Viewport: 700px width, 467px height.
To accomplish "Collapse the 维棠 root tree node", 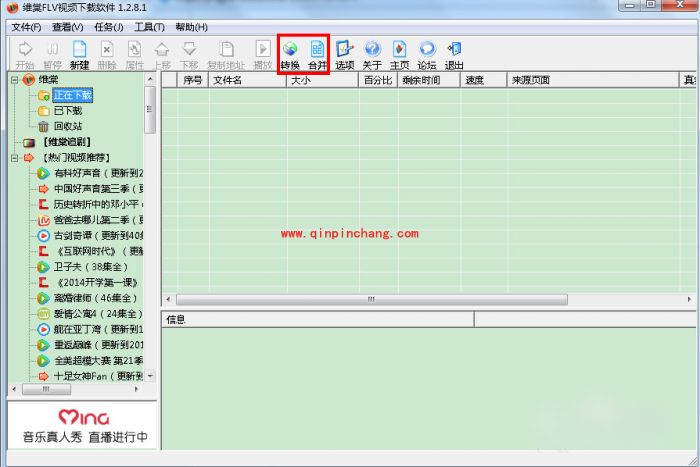I will pos(15,80).
